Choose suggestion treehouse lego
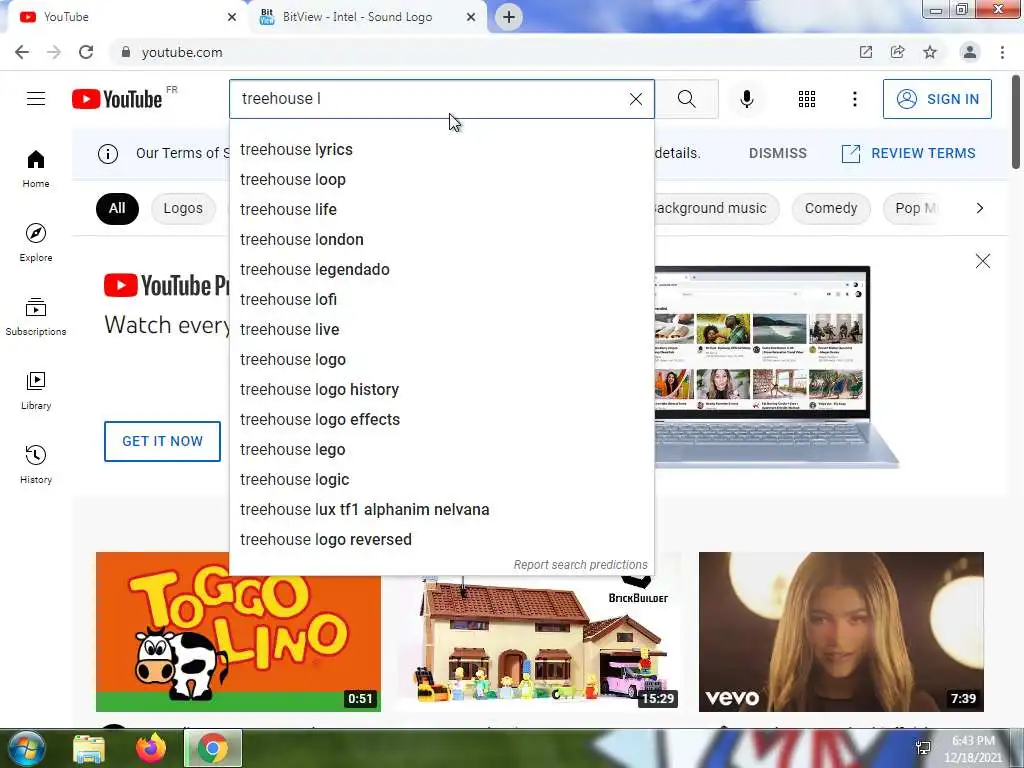Image resolution: width=1024 pixels, height=768 pixels. [441, 450]
